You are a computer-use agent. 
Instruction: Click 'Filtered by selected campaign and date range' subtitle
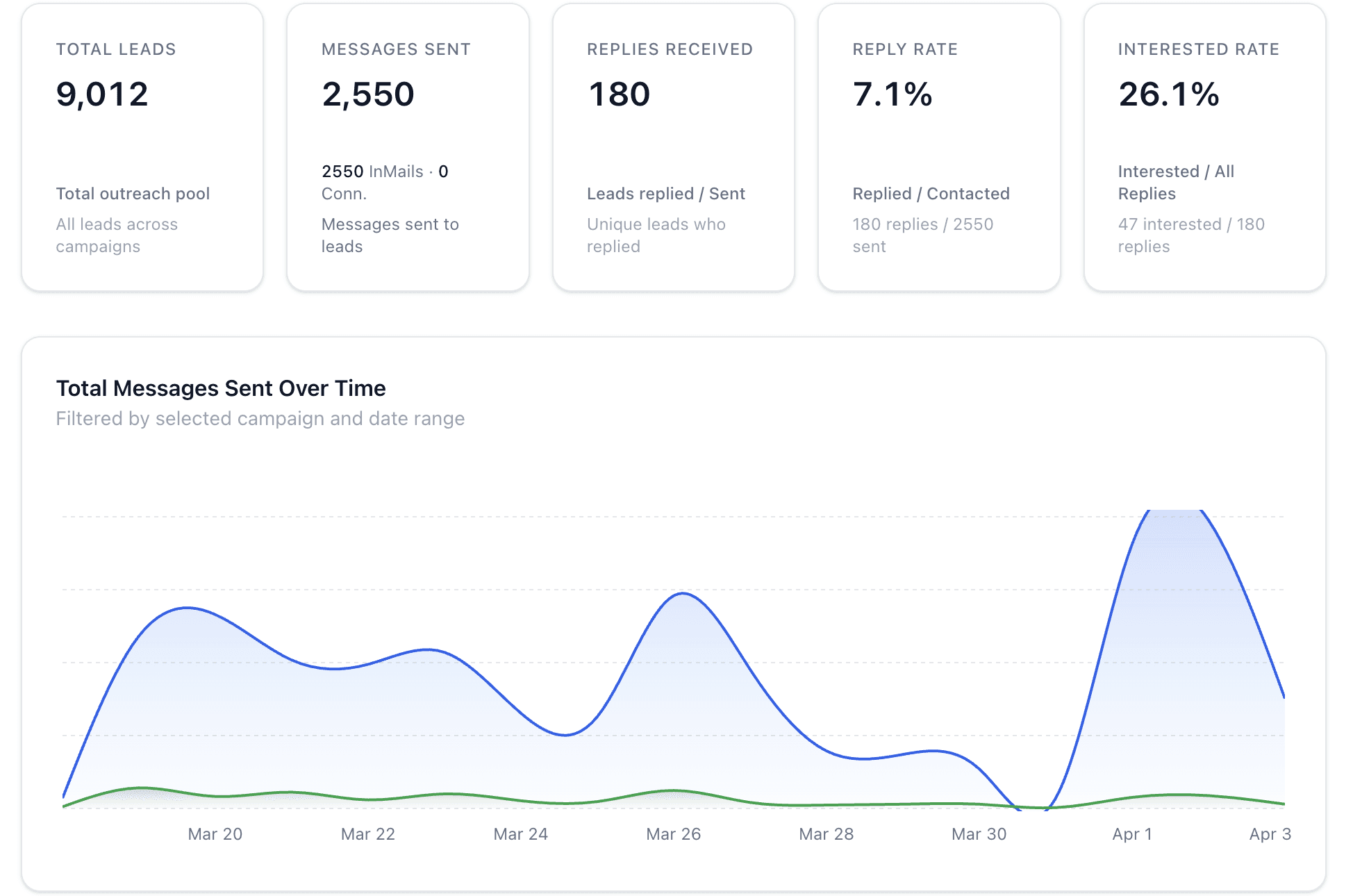[x=260, y=419]
